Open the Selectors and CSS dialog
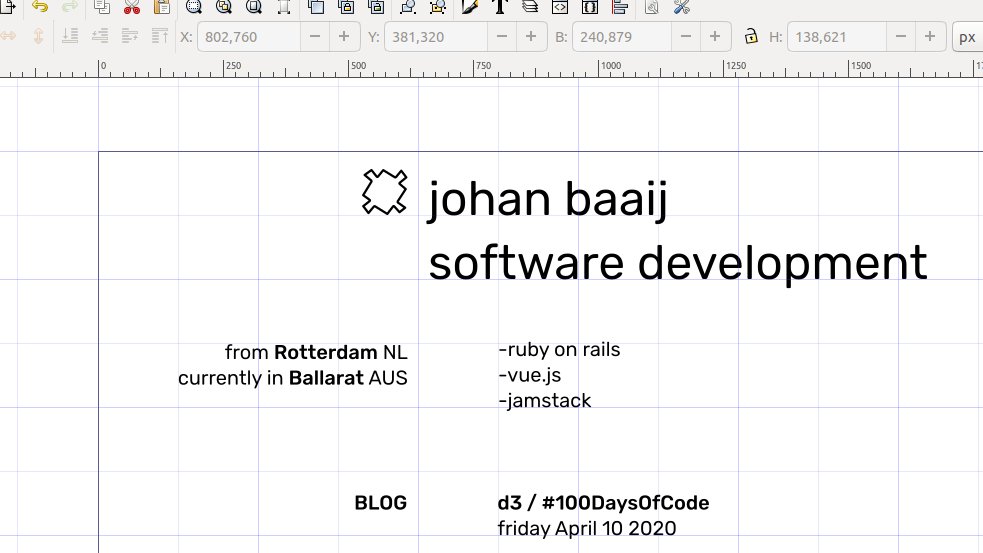The height and width of the screenshot is (553, 983). coord(590,6)
